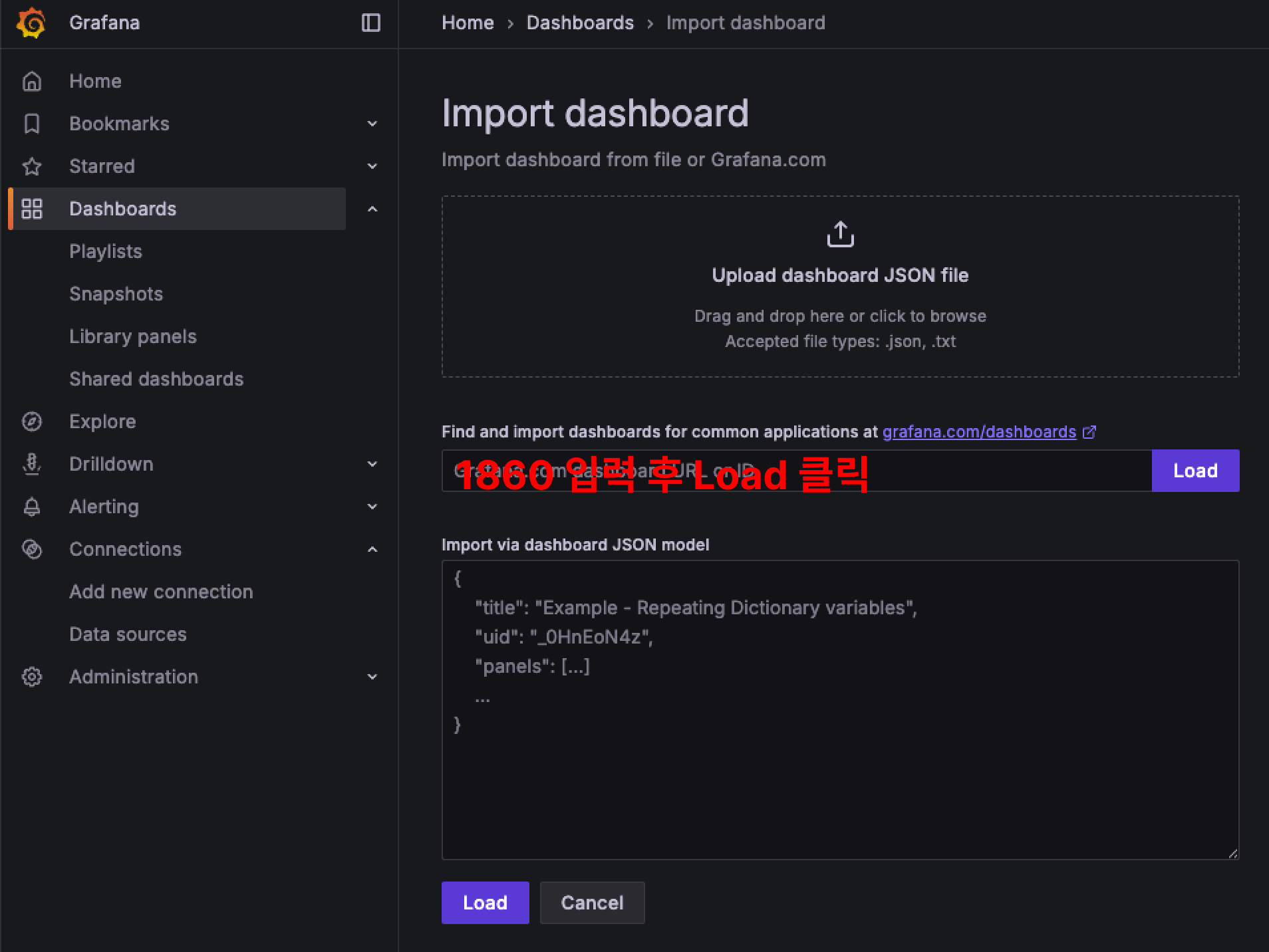The height and width of the screenshot is (952, 1269).
Task: Go to Home breadcrumb link
Action: tap(468, 23)
